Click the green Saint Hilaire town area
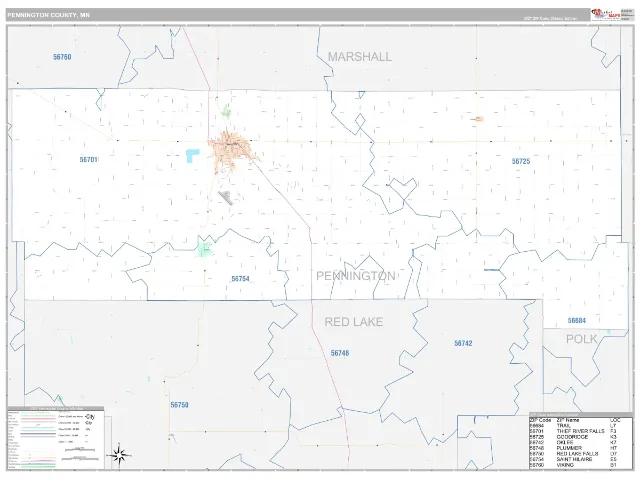This screenshot has width=640, height=480. 204,247
